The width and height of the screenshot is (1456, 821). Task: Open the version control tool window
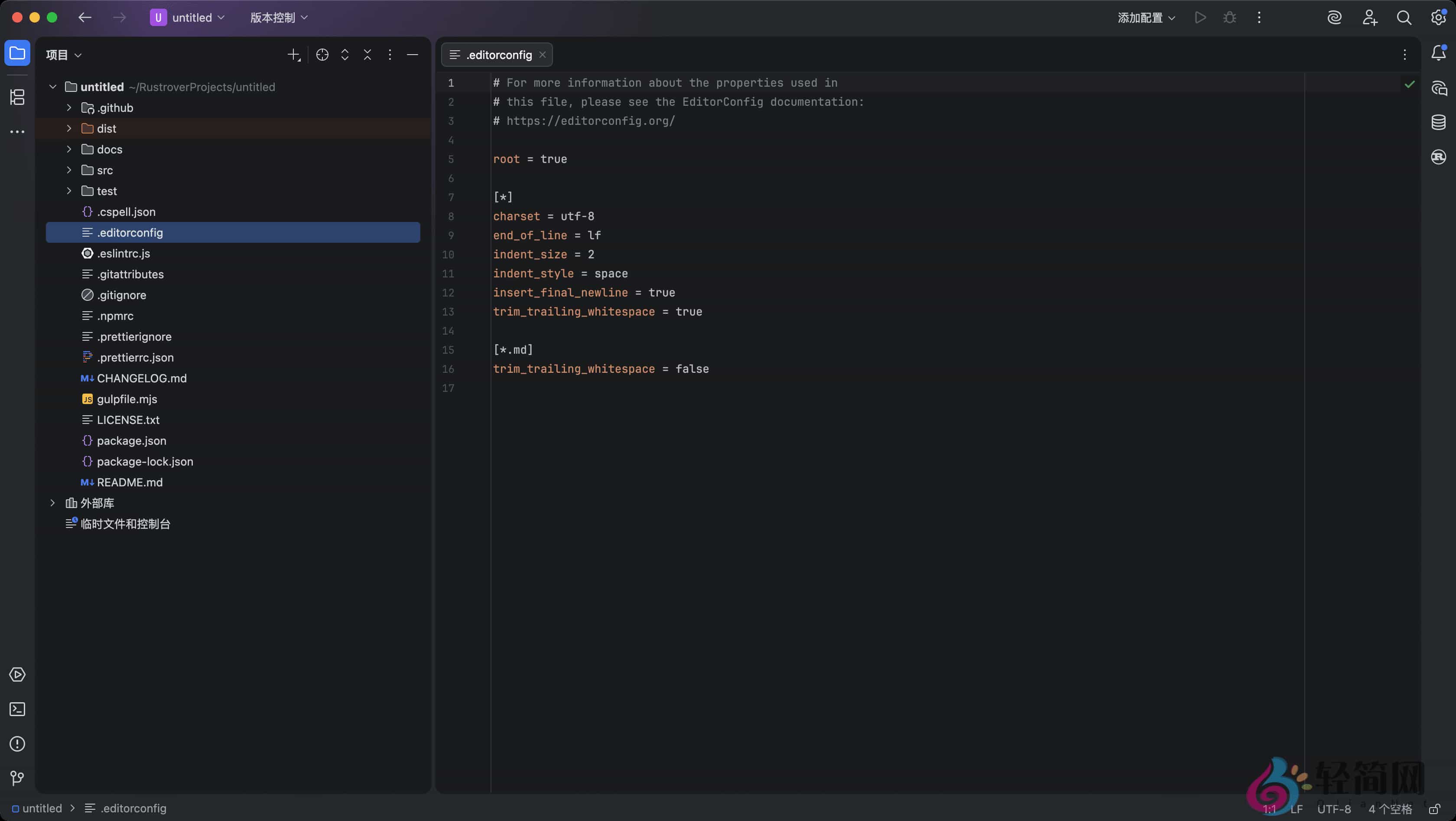click(x=17, y=778)
